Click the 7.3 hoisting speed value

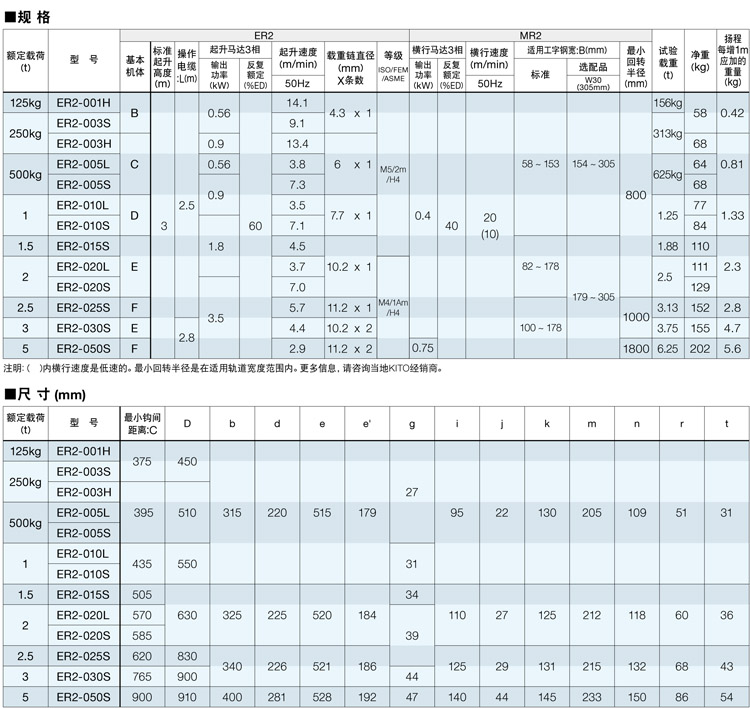coord(297,185)
